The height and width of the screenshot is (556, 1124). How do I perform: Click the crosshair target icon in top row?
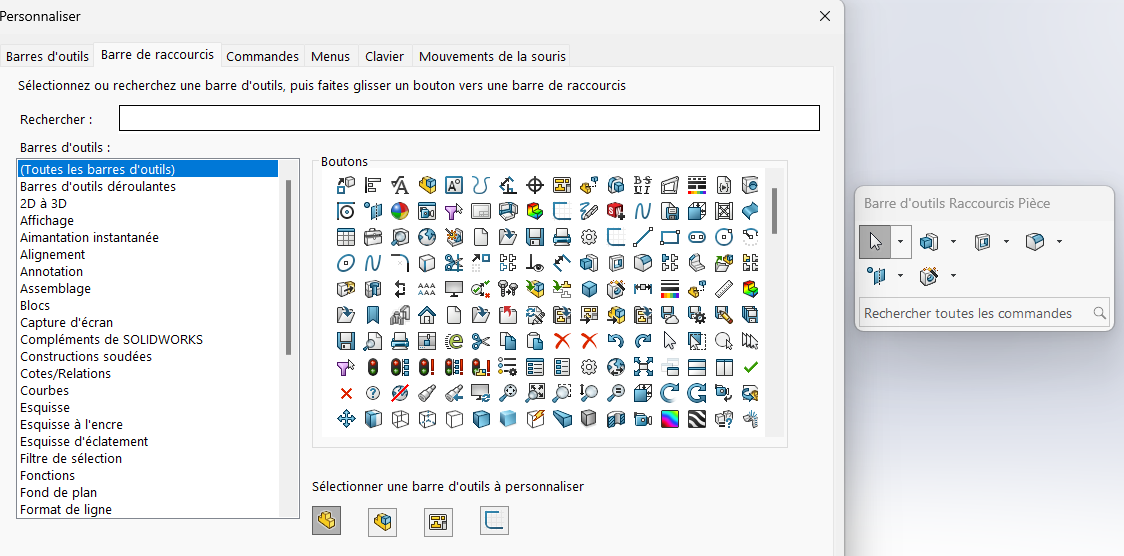click(535, 185)
